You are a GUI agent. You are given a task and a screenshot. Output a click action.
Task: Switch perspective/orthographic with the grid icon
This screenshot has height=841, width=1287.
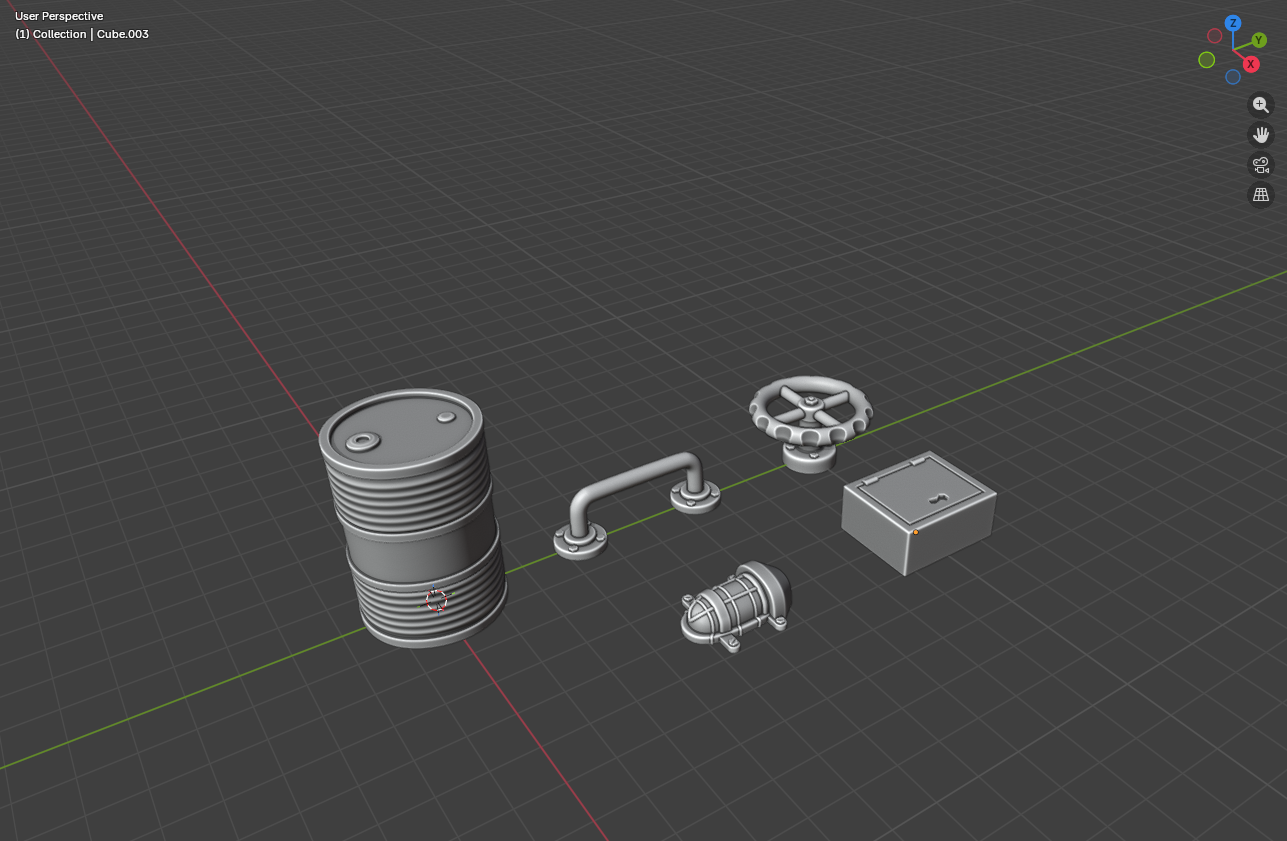coord(1261,195)
